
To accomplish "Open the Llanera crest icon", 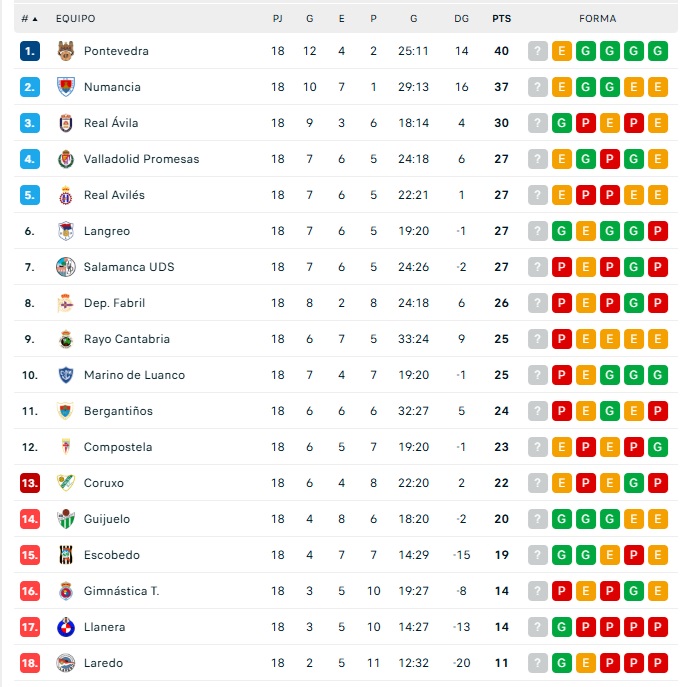I will click(x=65, y=627).
